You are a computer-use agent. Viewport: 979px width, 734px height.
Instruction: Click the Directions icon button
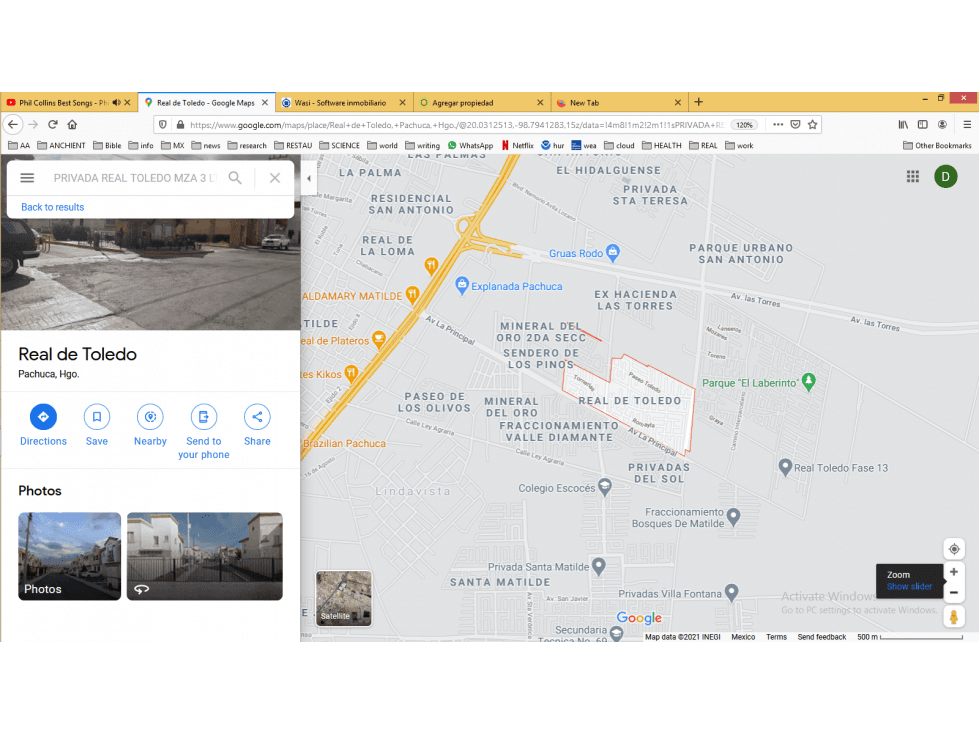tap(43, 417)
